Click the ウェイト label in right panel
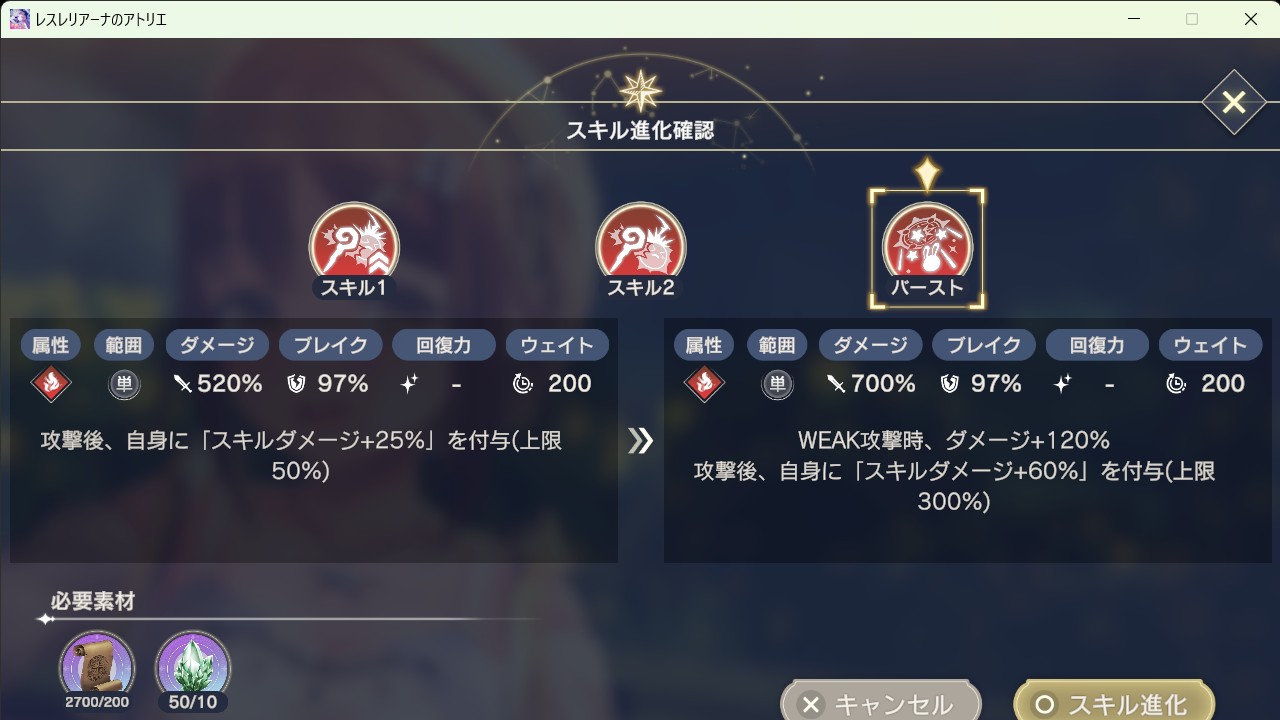1280x720 pixels. (x=1210, y=345)
